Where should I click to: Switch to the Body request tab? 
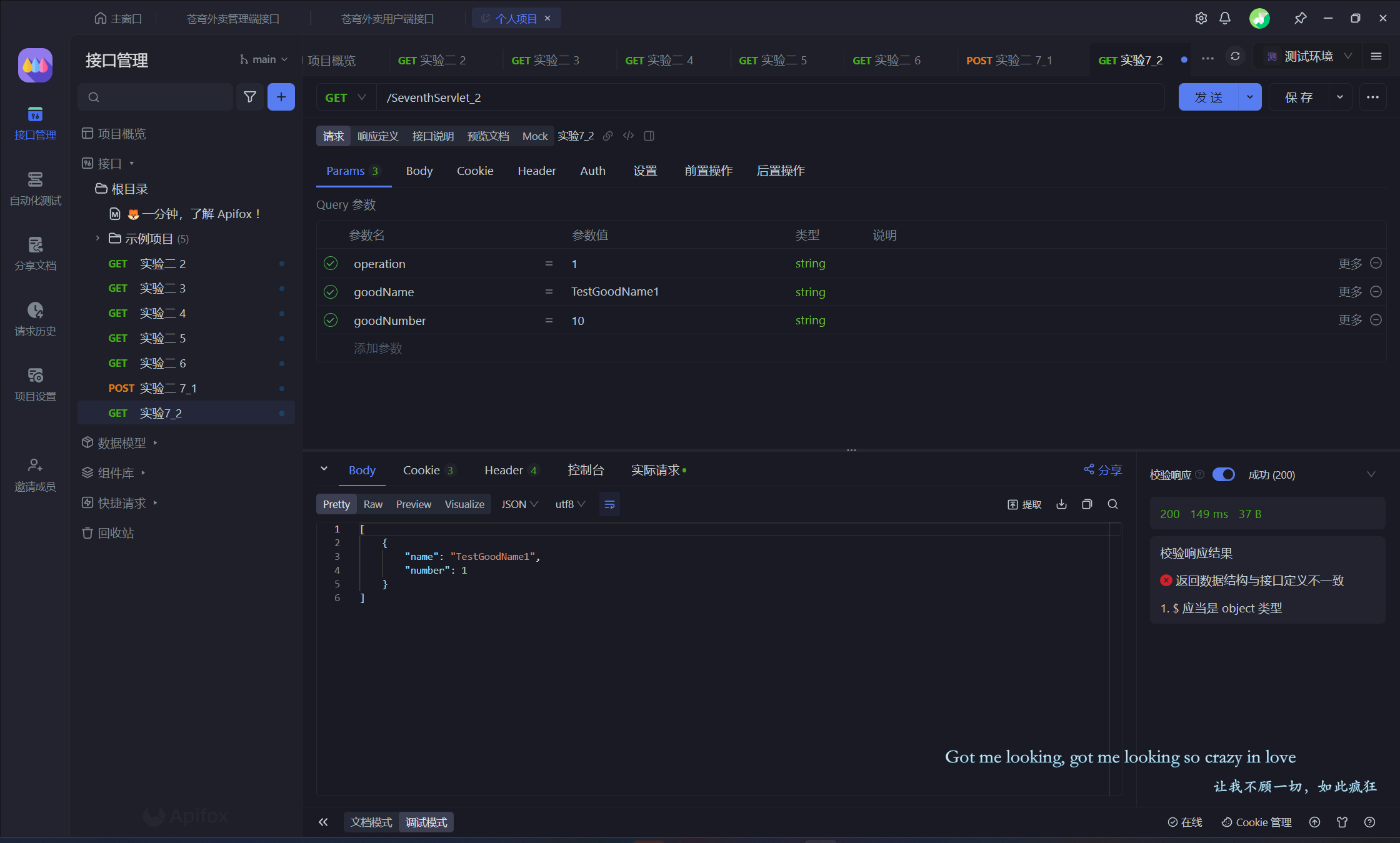tap(419, 171)
